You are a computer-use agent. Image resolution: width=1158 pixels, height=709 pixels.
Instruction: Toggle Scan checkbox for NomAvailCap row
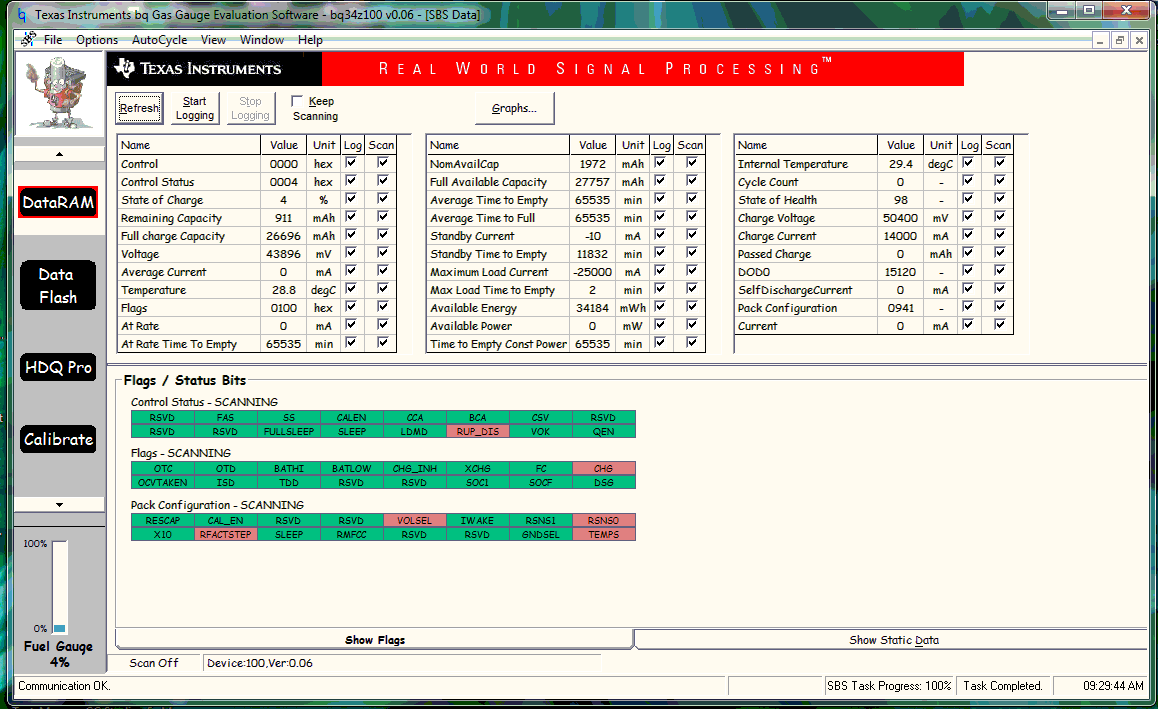[x=691, y=162]
